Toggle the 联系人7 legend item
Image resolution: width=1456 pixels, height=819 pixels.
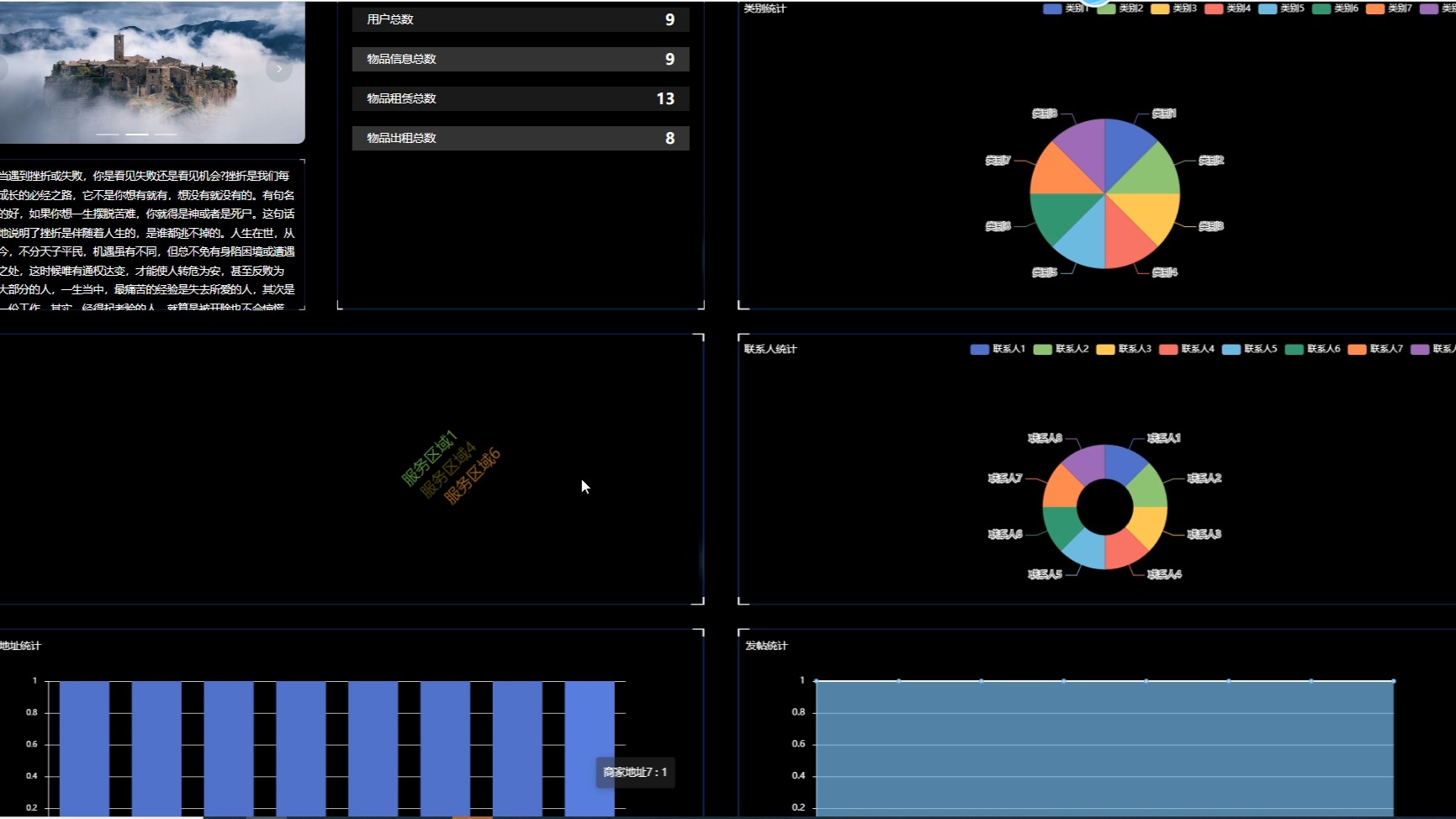(1375, 349)
